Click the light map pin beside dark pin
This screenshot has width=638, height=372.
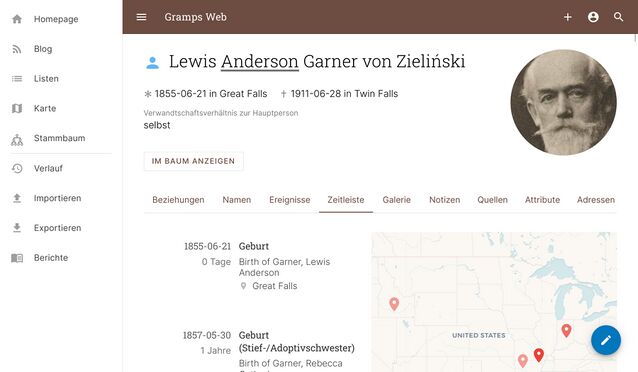[x=523, y=361]
